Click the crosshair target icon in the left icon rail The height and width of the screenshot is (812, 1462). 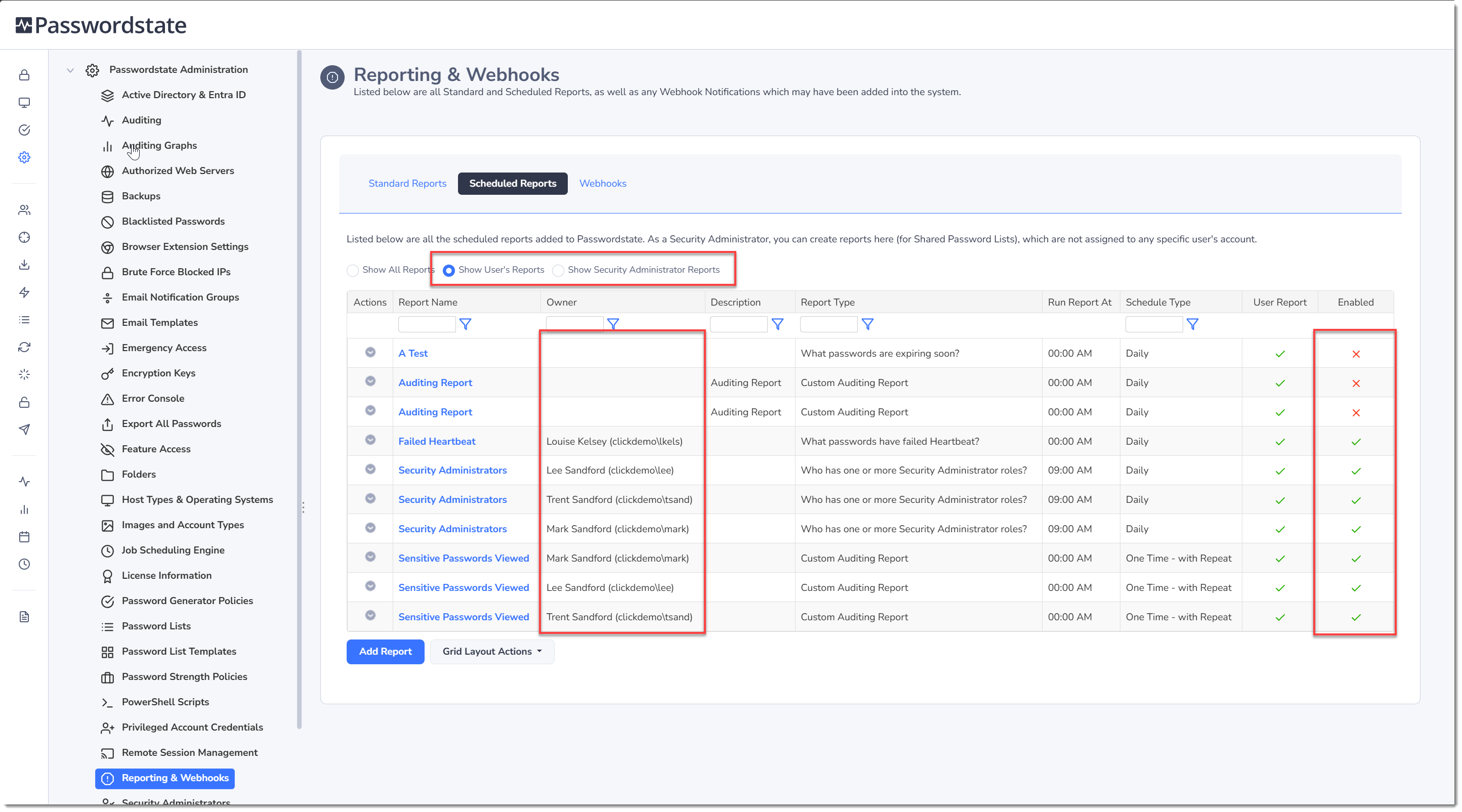[24, 237]
